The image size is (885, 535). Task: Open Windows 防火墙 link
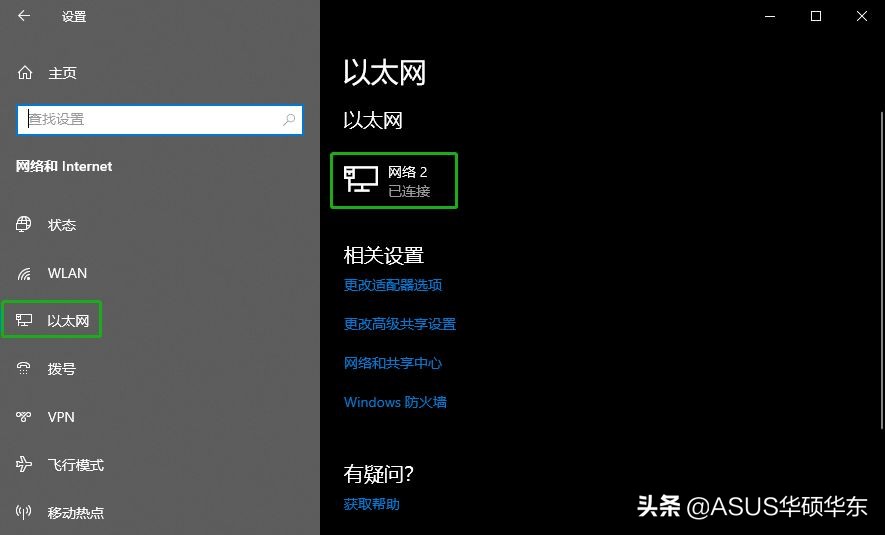[x=395, y=402]
